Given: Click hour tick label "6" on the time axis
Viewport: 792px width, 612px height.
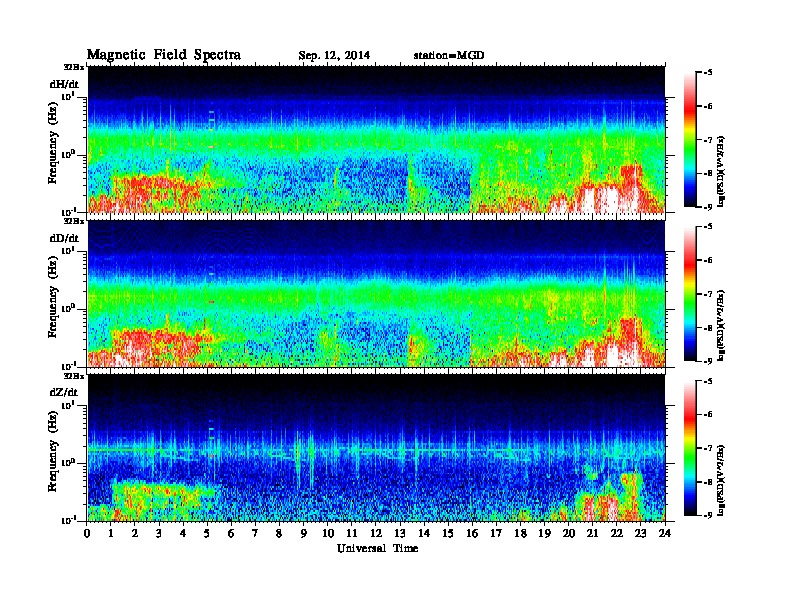Looking at the screenshot, I should point(231,533).
